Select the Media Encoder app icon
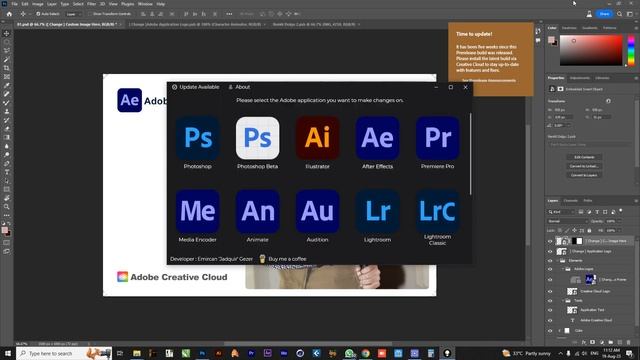The height and width of the screenshot is (360, 640). coord(198,211)
